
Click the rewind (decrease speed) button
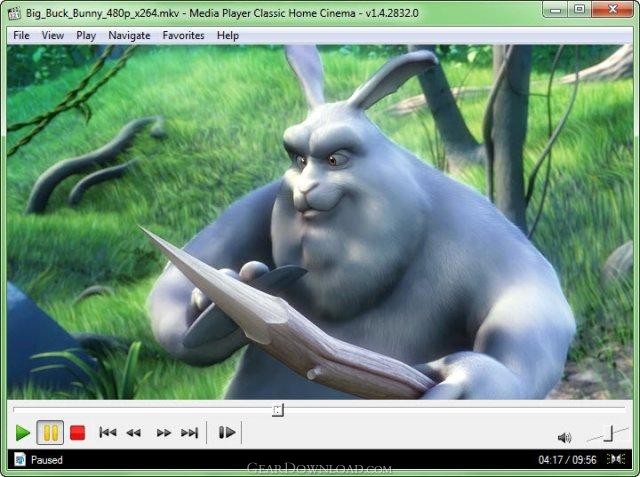[133, 433]
